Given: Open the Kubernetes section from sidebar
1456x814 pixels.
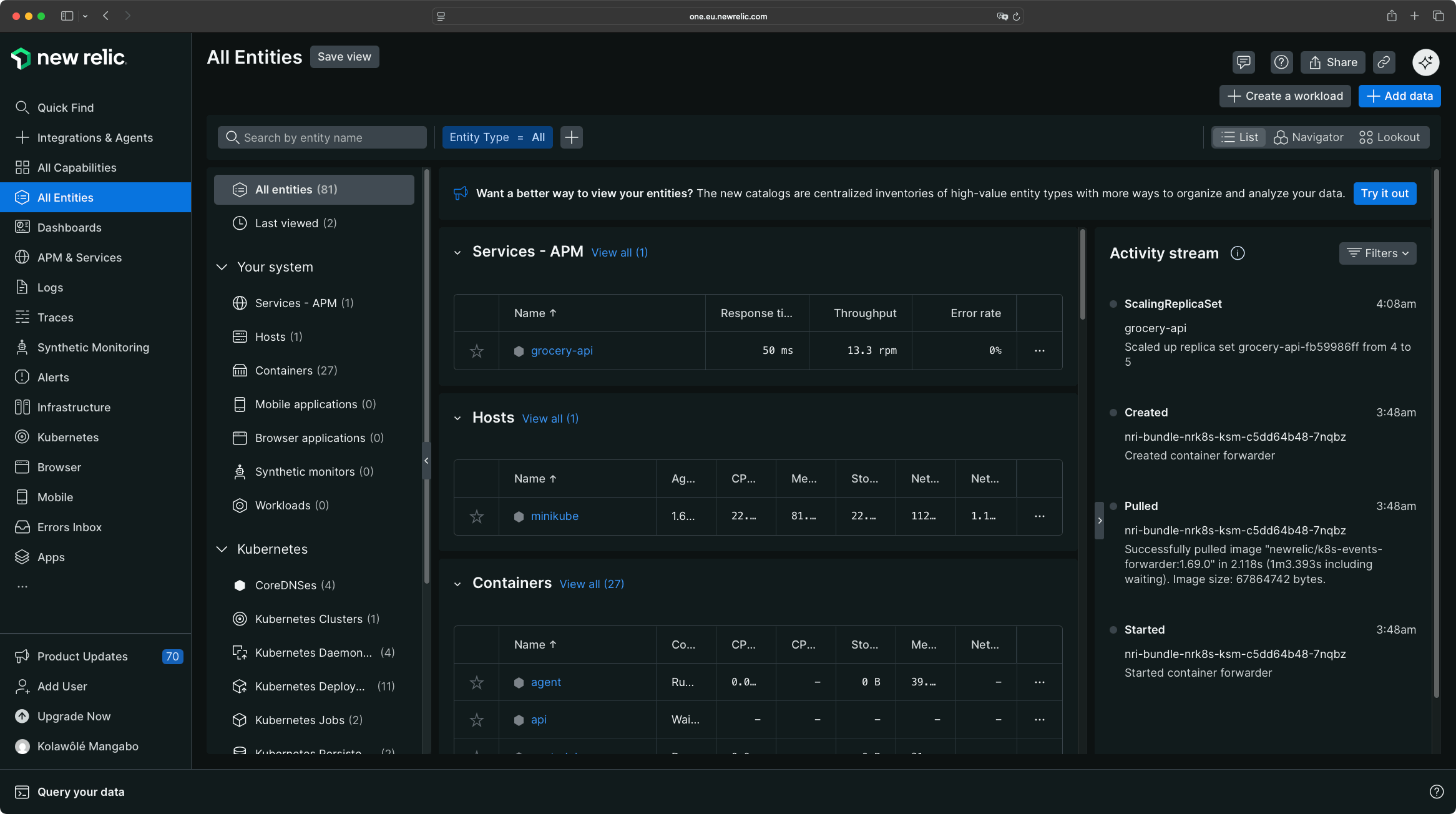Looking at the screenshot, I should point(67,437).
